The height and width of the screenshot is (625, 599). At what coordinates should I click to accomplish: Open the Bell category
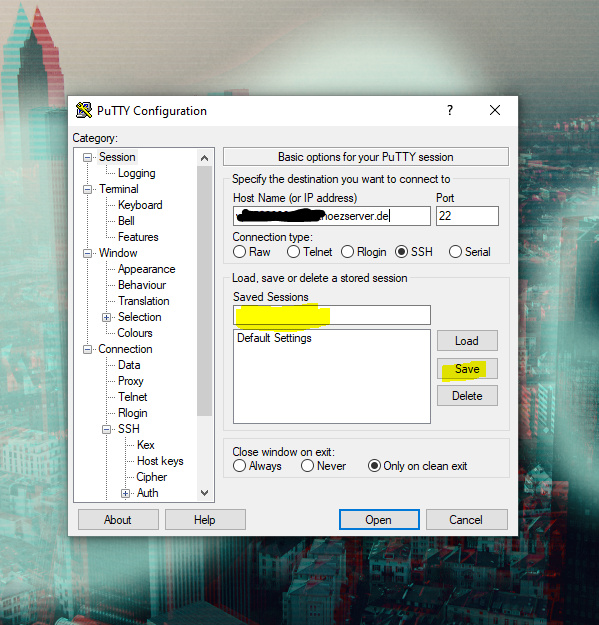coord(126,221)
